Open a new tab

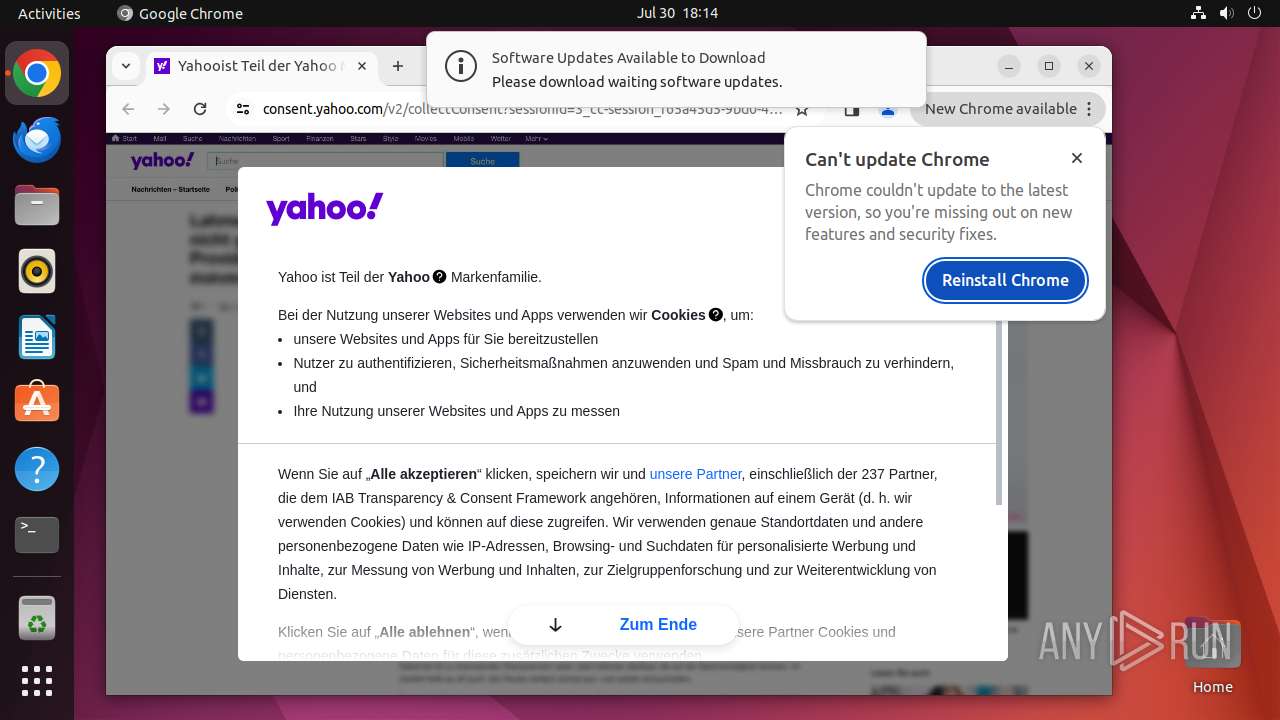tap(398, 66)
